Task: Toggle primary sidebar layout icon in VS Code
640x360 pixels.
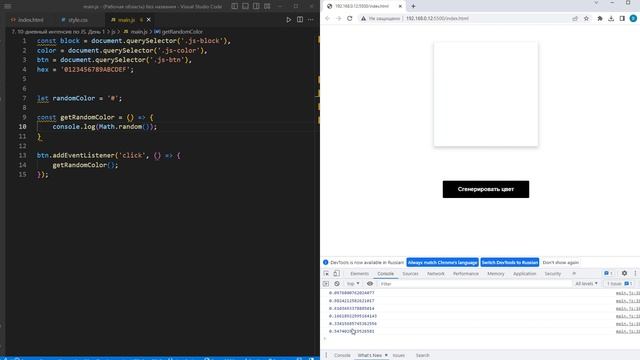Action: coord(235,6)
